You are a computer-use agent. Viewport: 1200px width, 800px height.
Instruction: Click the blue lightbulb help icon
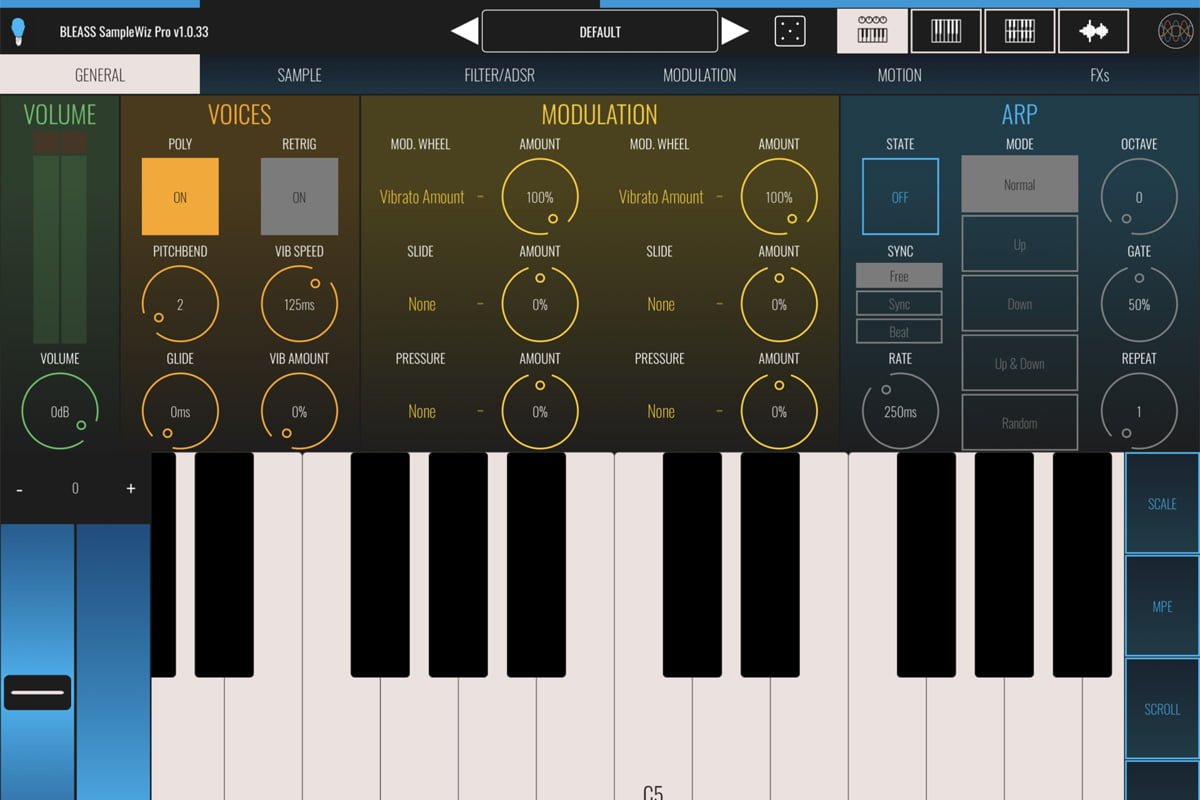click(18, 32)
